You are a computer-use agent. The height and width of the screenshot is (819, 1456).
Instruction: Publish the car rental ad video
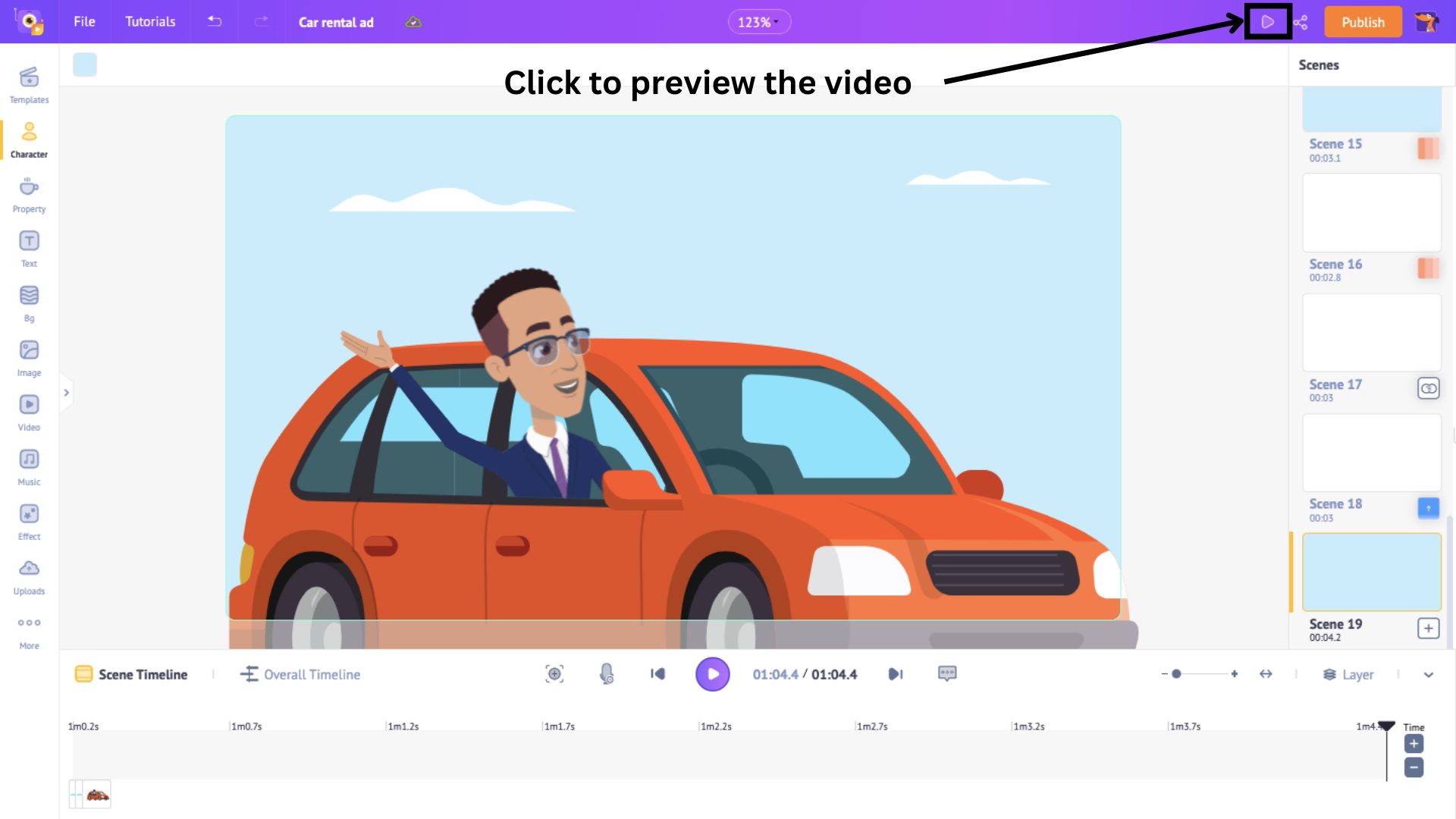click(1363, 22)
